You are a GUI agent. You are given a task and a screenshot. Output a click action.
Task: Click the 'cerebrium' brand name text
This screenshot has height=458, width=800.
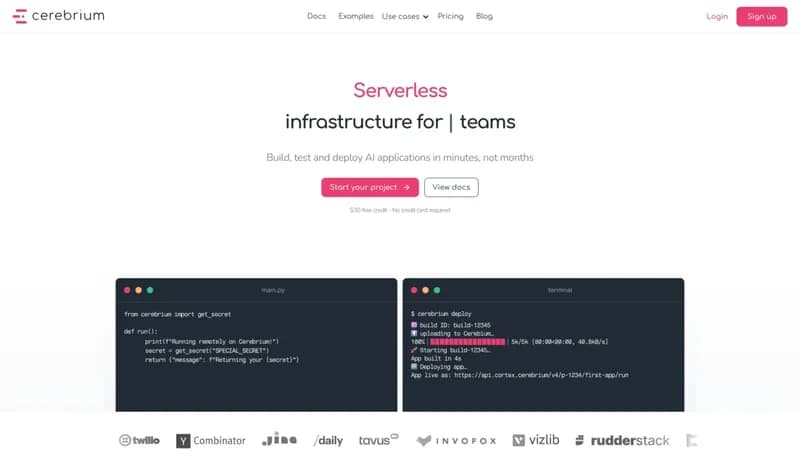pos(68,16)
